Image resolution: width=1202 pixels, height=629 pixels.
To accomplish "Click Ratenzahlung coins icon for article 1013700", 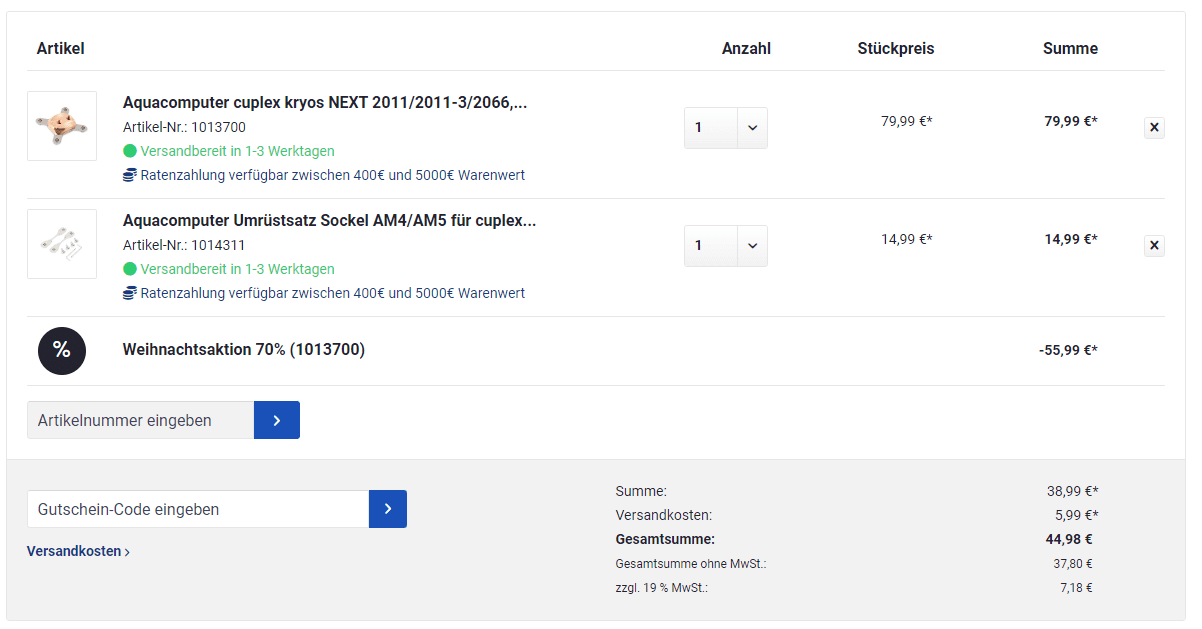I will point(130,175).
